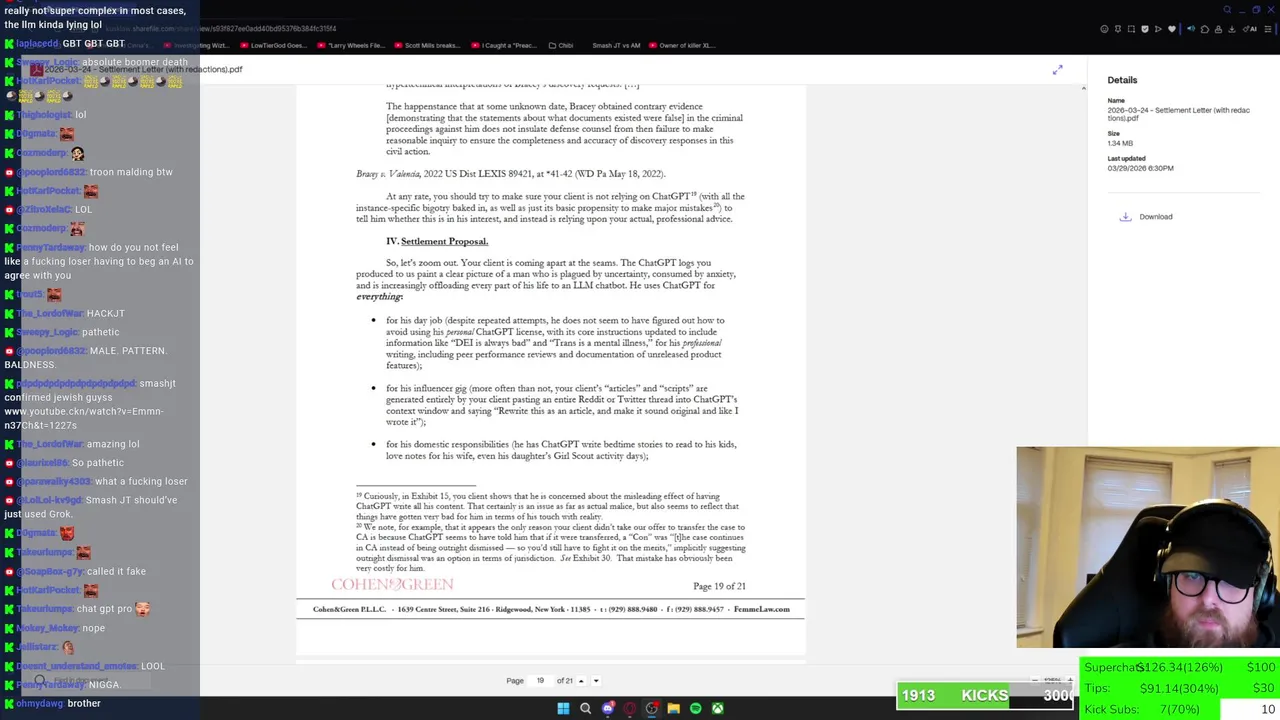Open the Larry Wheels File bookmark
The width and height of the screenshot is (1280, 720).
352,45
